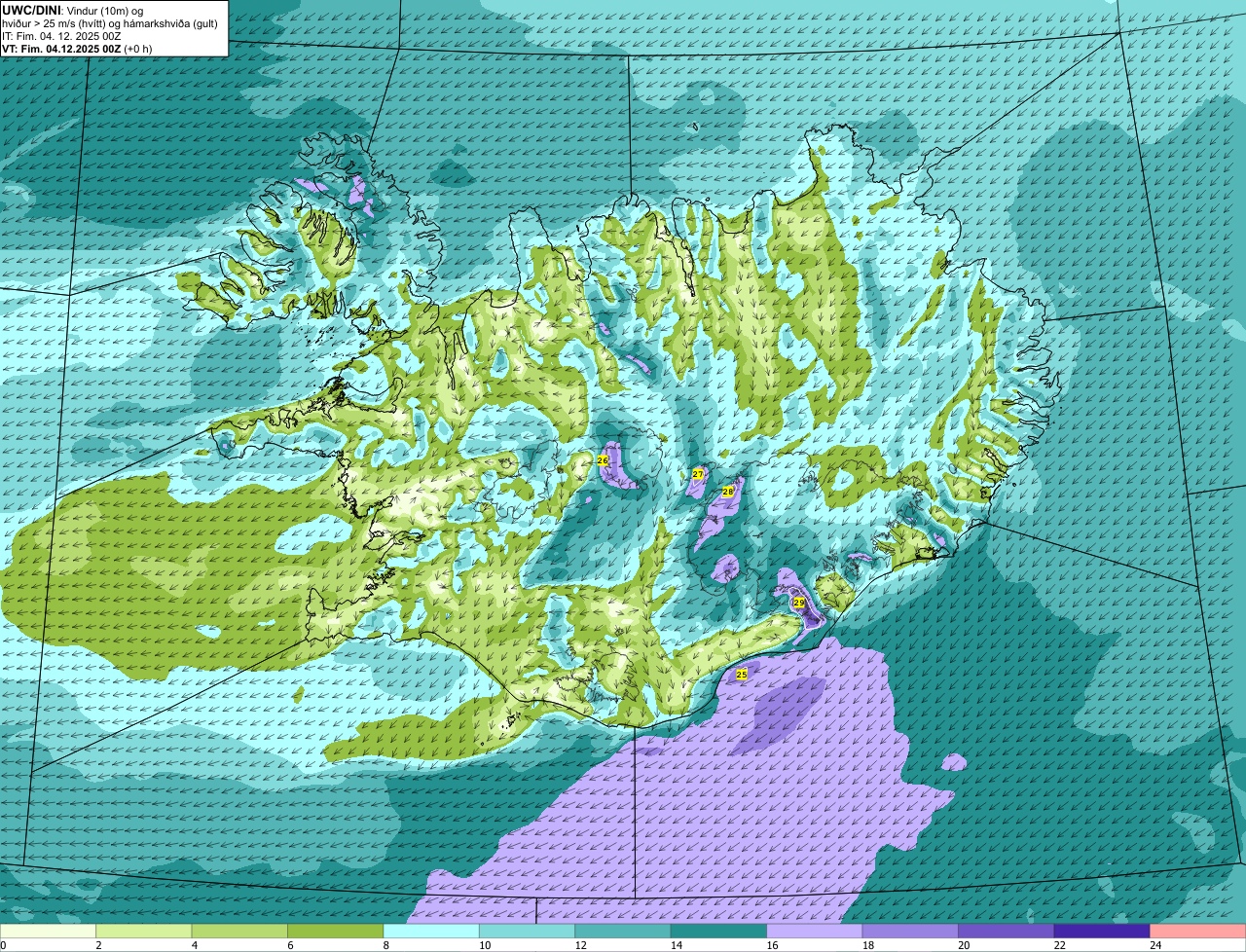Screen dimensions: 1246x952
Task: Click the yellow gust label 26
Action: click(x=603, y=459)
